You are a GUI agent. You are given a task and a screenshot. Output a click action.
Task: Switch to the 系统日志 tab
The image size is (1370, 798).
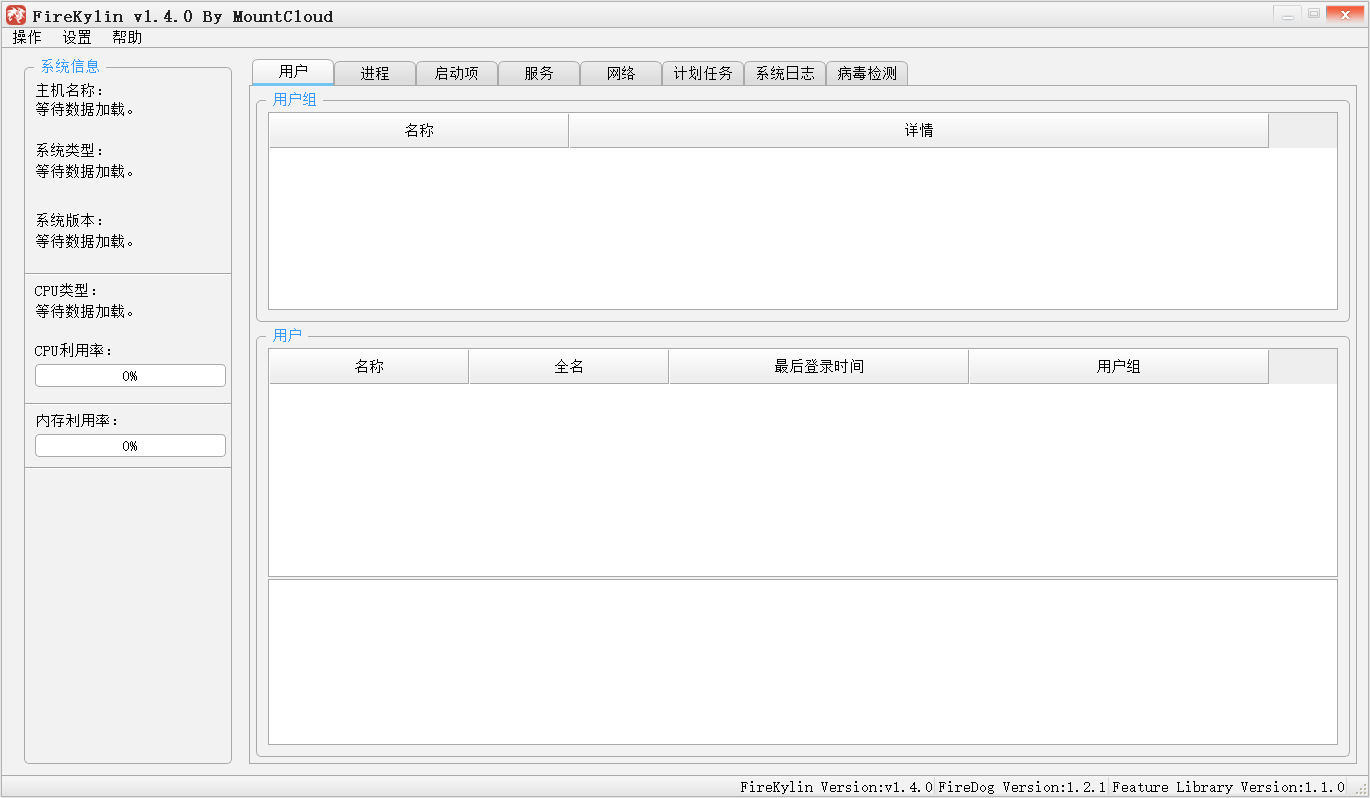[785, 74]
